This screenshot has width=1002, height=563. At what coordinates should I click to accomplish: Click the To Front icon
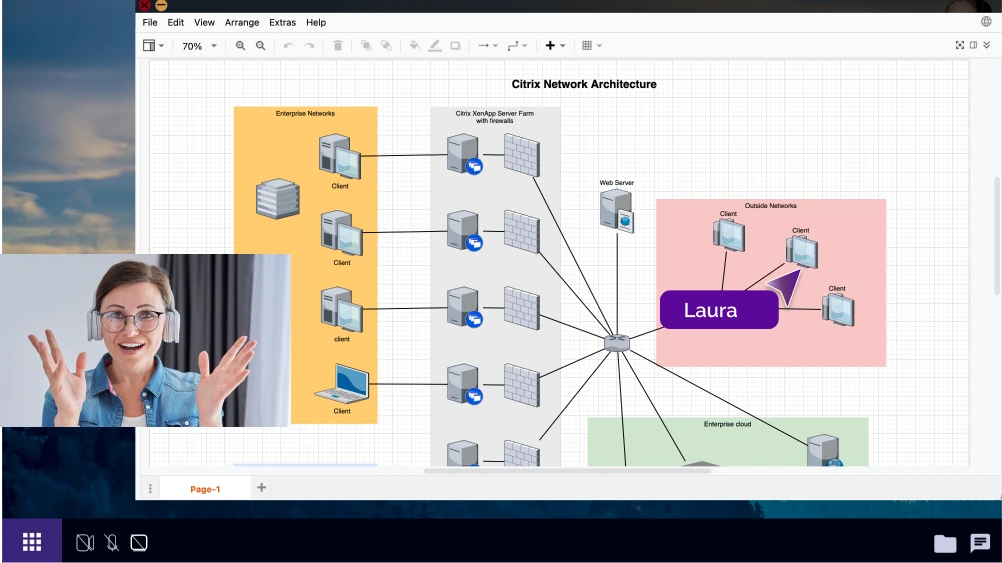[366, 45]
